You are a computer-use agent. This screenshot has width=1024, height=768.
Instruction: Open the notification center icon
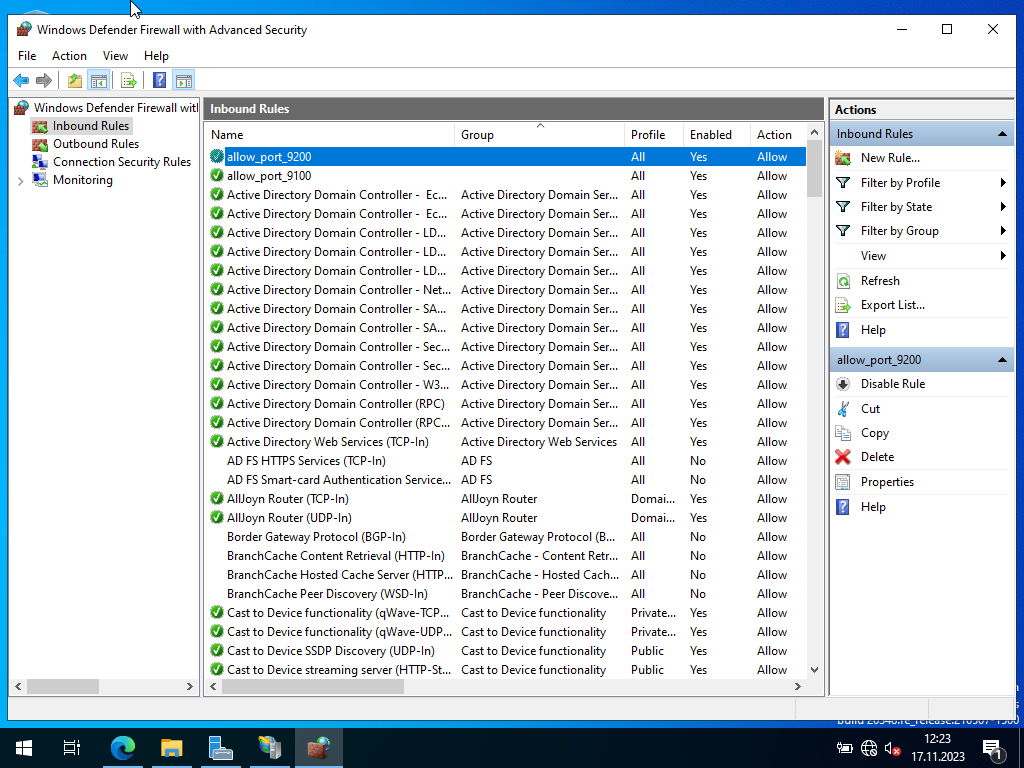(x=993, y=750)
